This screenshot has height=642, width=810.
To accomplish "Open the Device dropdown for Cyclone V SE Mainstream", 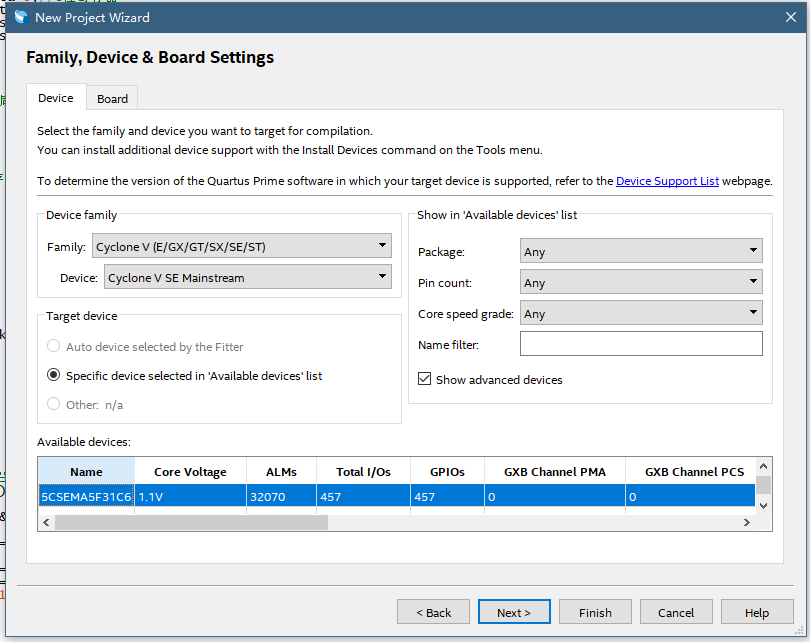I will coord(247,277).
